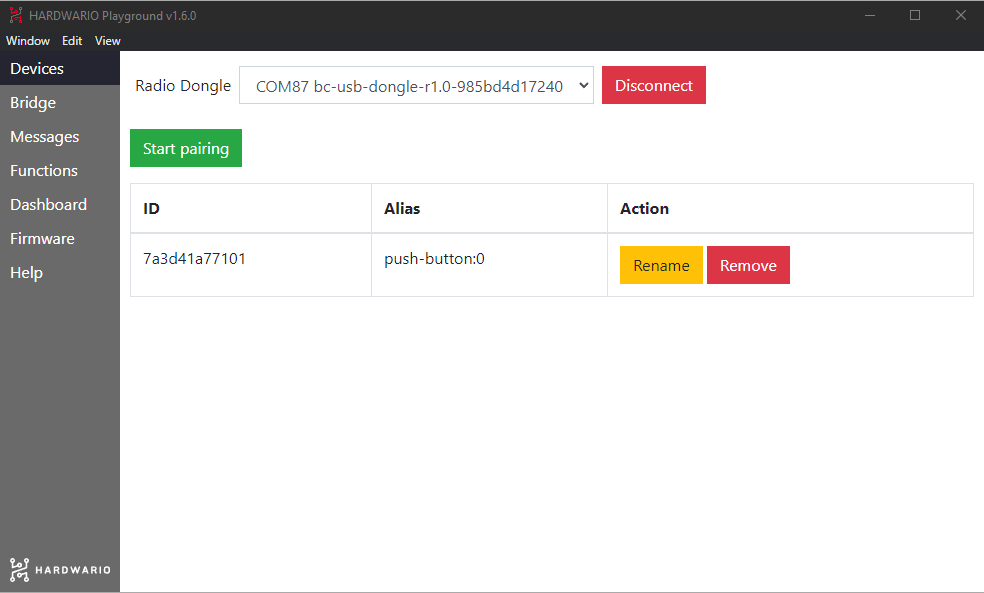Screen dimensions: 984x593
Task: Show the Dashboard section
Action: coord(60,205)
